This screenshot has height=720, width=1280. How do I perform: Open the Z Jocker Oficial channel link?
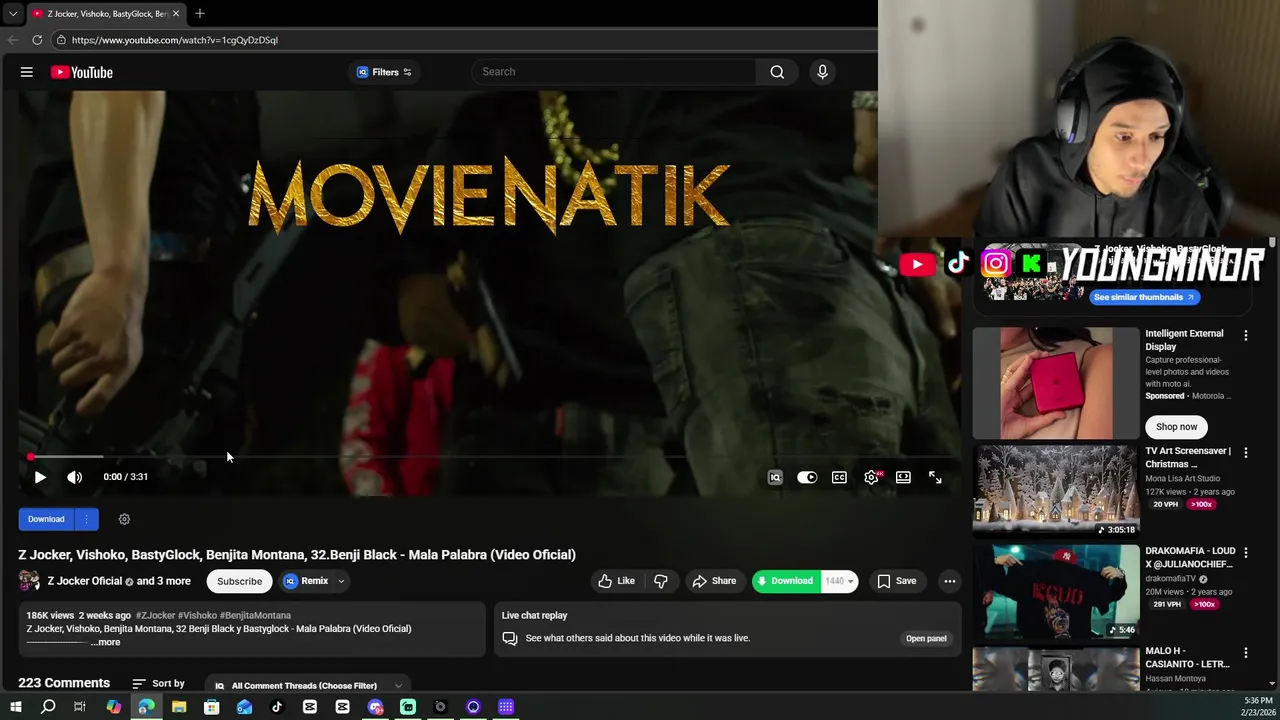click(85, 581)
